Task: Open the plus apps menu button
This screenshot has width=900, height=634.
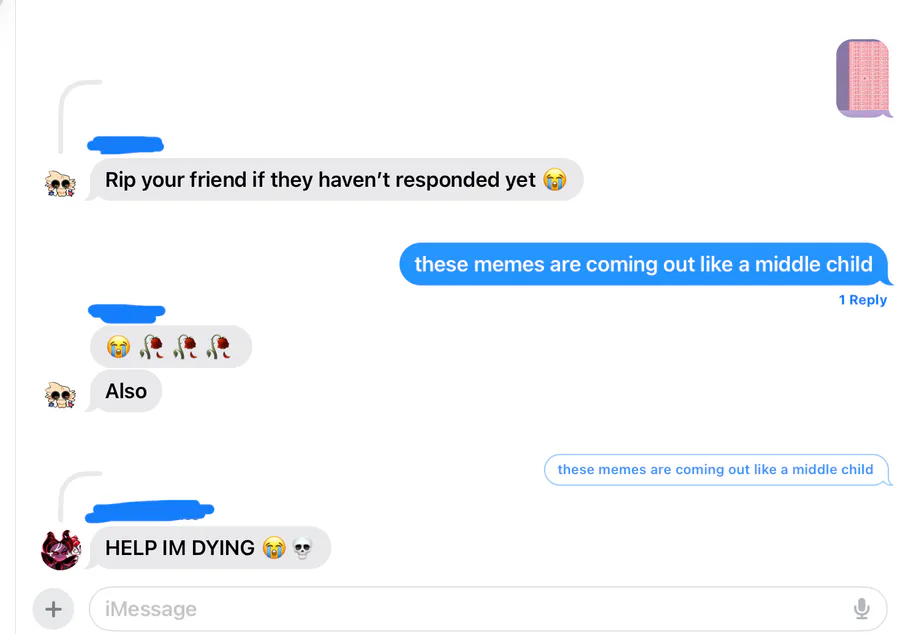Action: (53, 609)
